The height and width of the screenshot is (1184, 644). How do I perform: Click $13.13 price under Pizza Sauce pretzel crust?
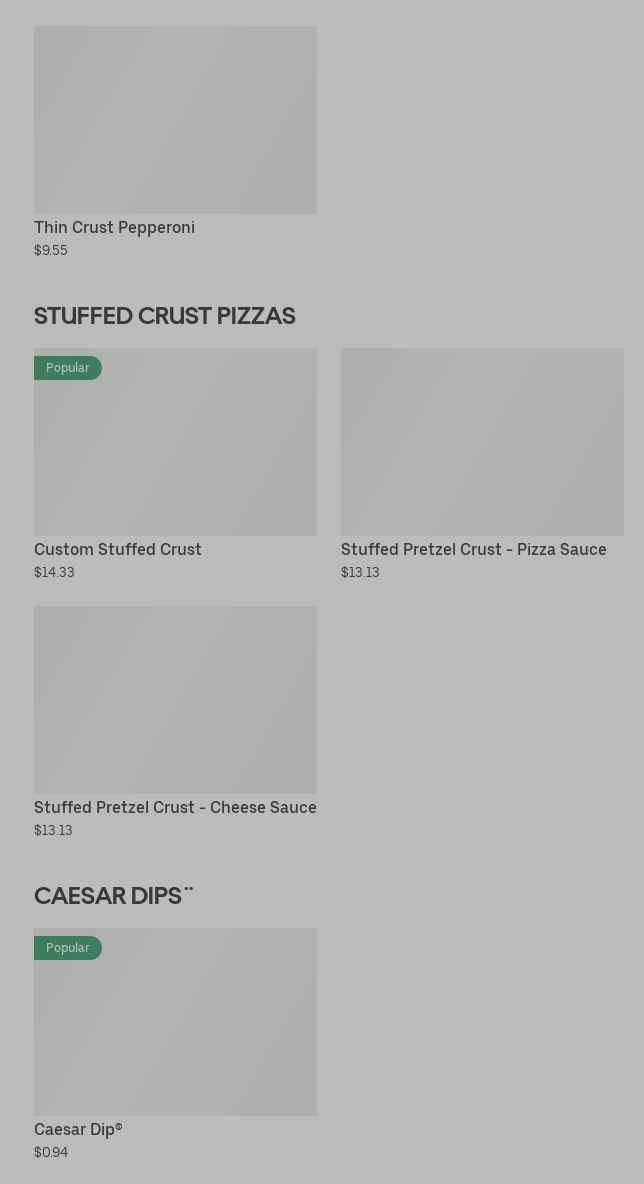coord(360,572)
